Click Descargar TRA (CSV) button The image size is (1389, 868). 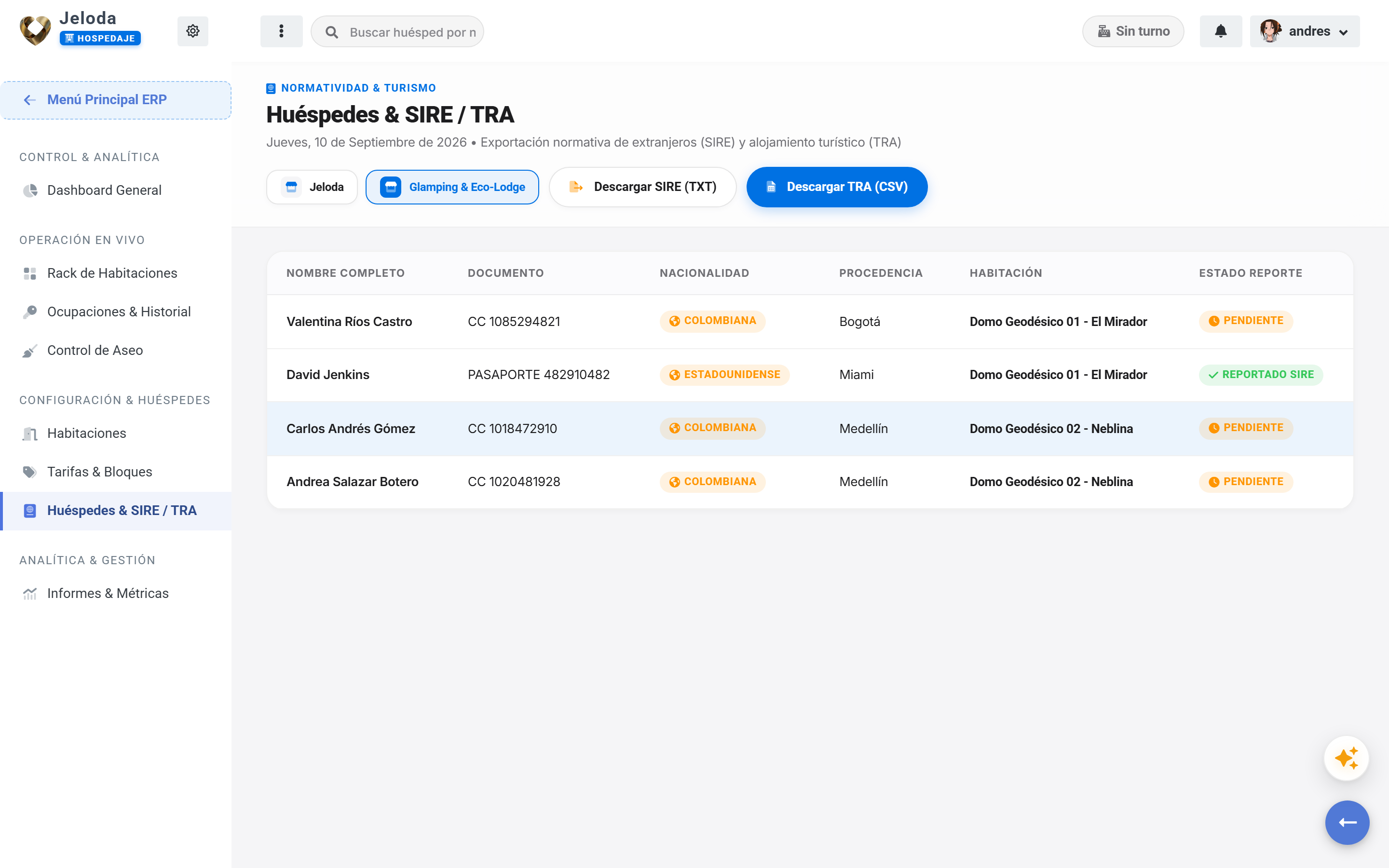click(x=837, y=187)
